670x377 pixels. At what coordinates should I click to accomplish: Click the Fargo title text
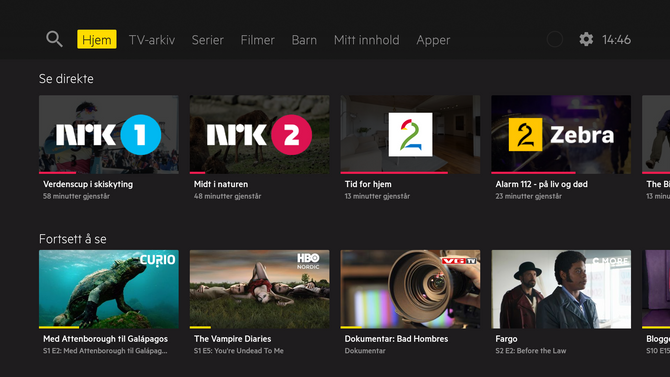(x=506, y=339)
